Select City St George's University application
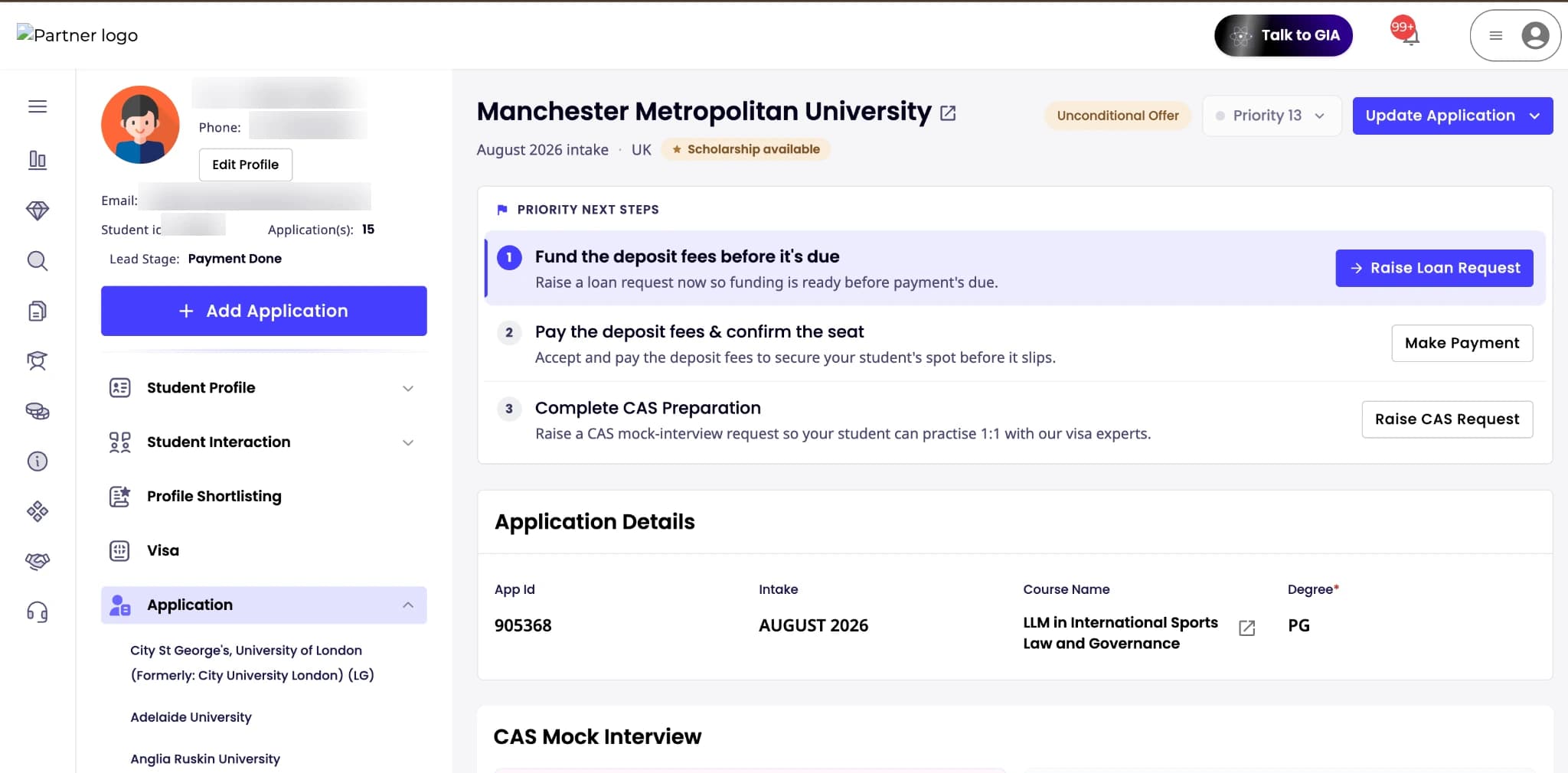Image resolution: width=1568 pixels, height=773 pixels. click(x=252, y=663)
